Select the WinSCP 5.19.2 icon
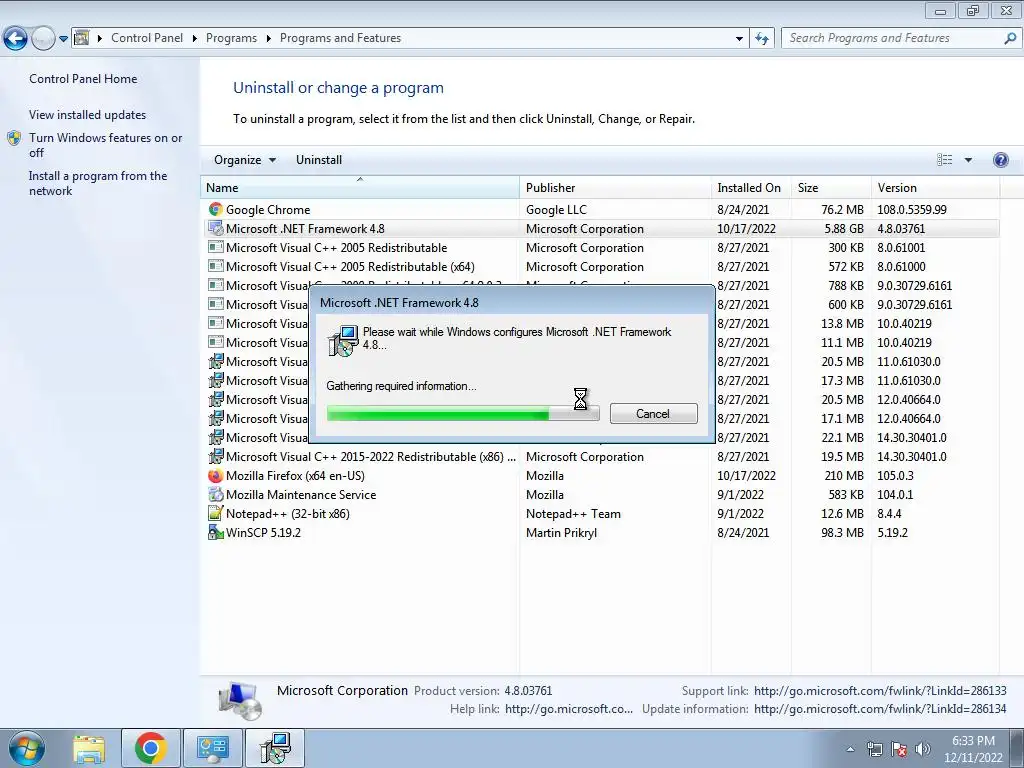Viewport: 1024px width, 768px height. pos(215,532)
